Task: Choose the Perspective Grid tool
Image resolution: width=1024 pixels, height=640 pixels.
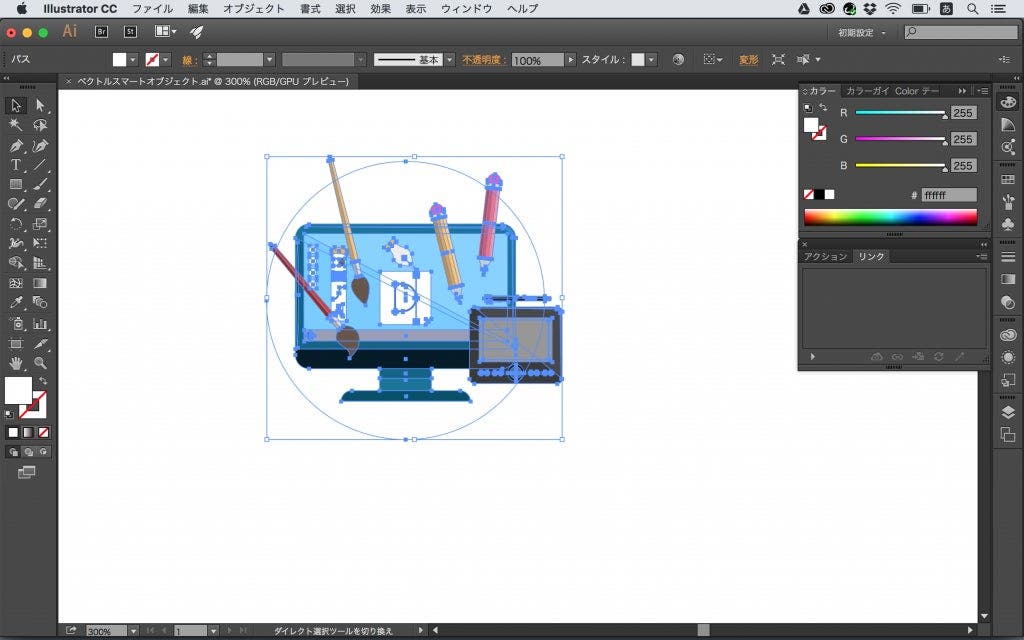Action: pos(40,263)
